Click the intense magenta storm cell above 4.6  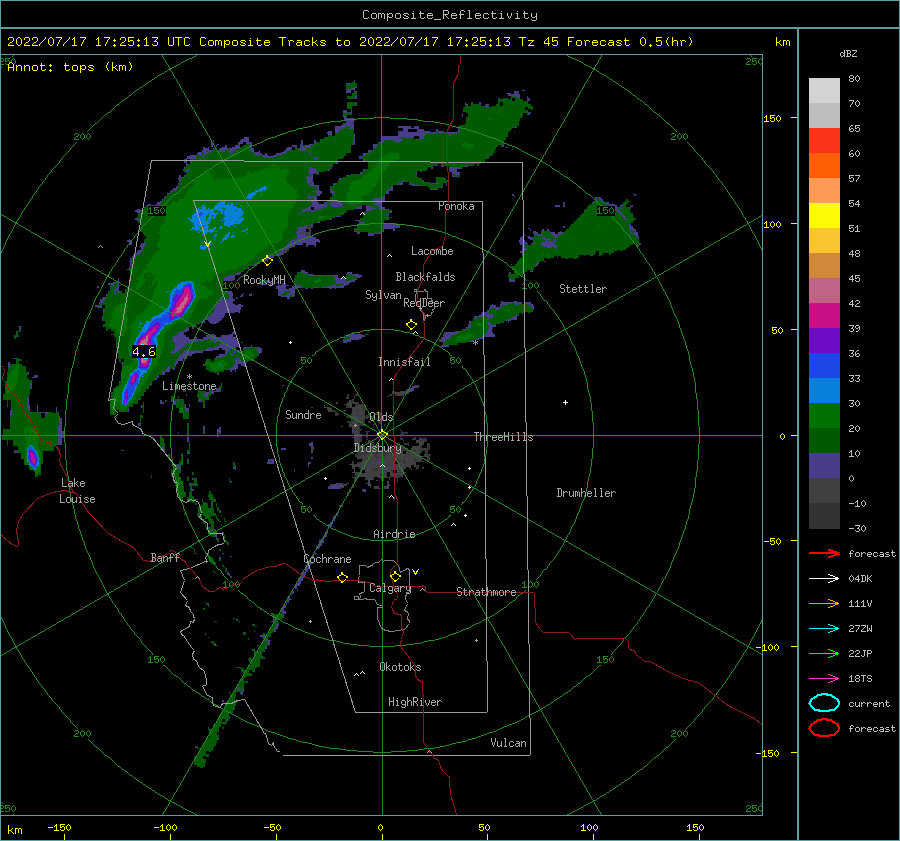[x=183, y=299]
